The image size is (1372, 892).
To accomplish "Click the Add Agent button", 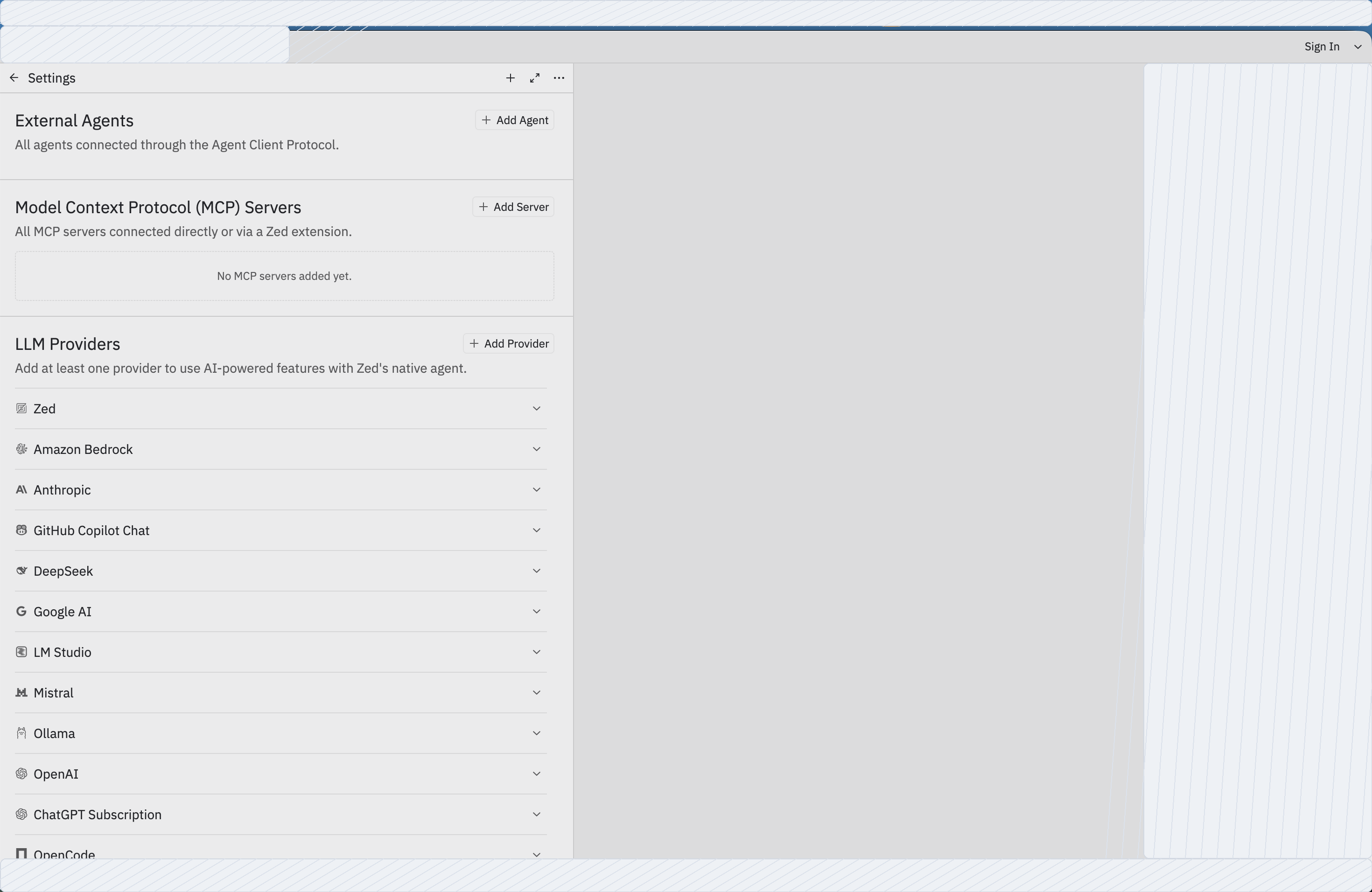I will [515, 120].
